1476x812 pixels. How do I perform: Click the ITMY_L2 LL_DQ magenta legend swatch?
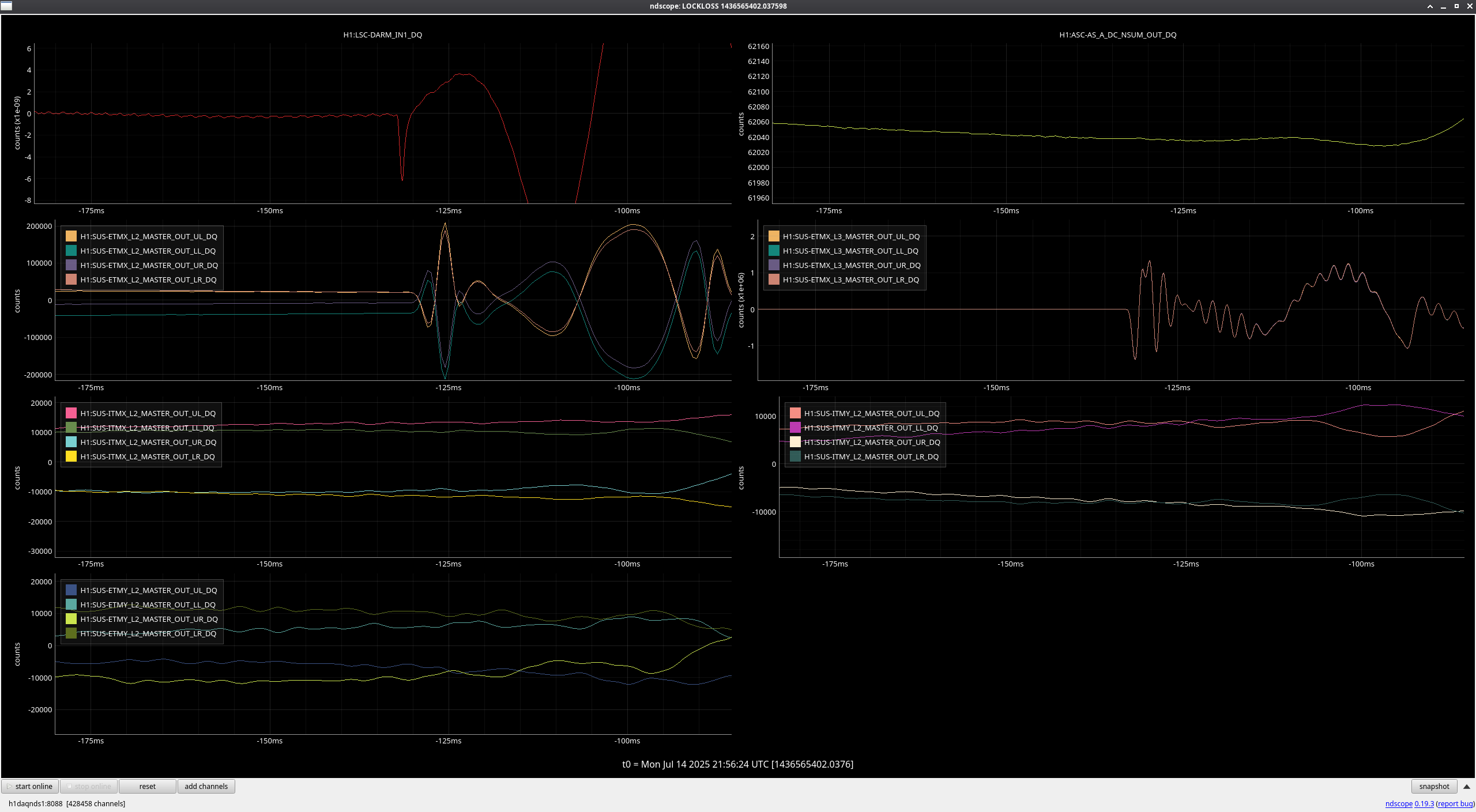(x=795, y=428)
